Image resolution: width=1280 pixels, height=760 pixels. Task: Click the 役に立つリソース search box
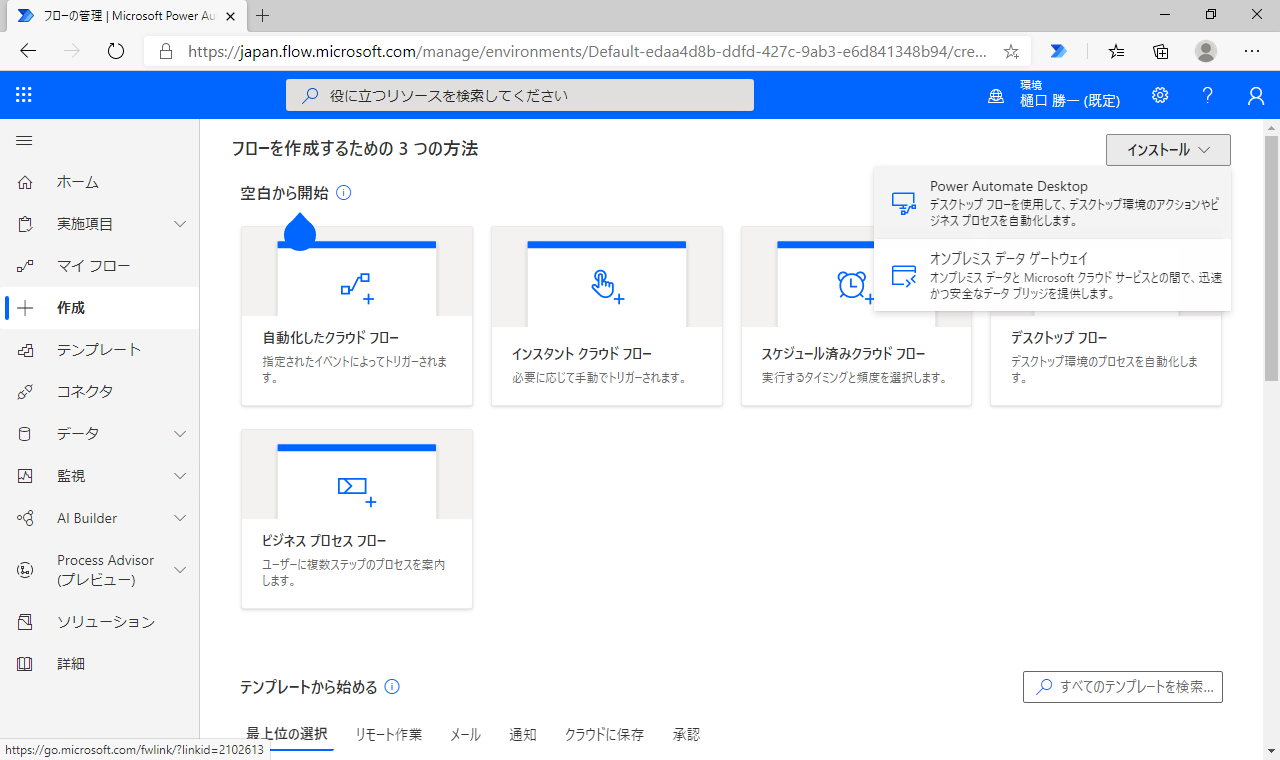520,95
